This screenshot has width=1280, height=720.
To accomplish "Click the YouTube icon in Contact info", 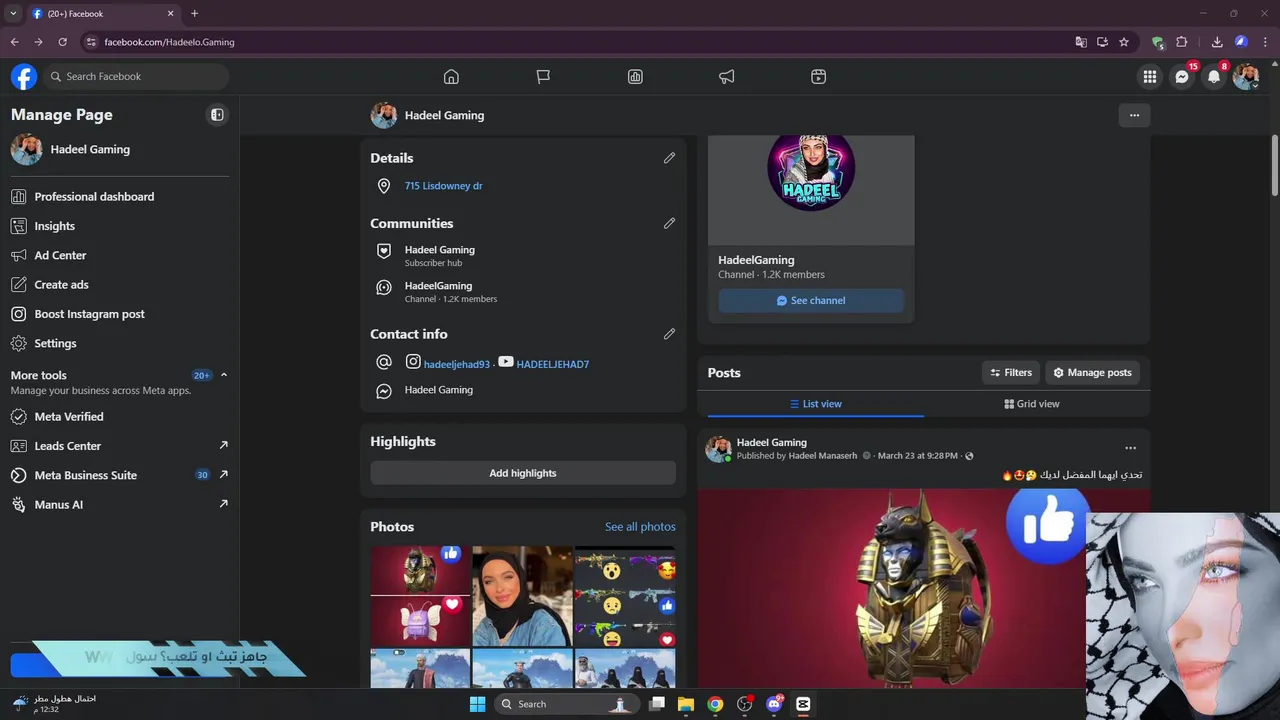I will pos(506,362).
